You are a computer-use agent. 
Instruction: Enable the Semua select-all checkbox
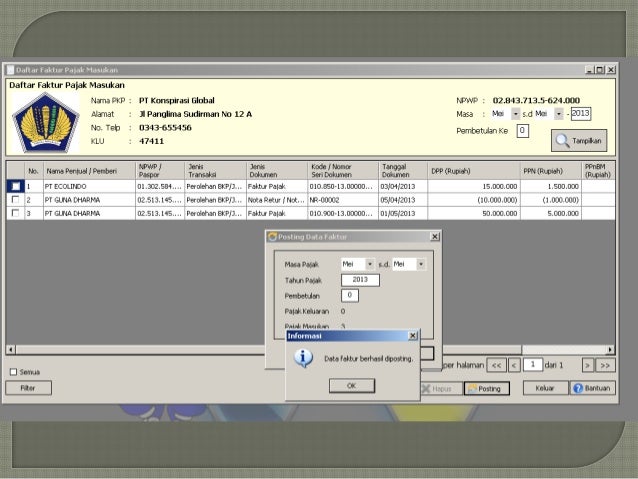(12, 372)
